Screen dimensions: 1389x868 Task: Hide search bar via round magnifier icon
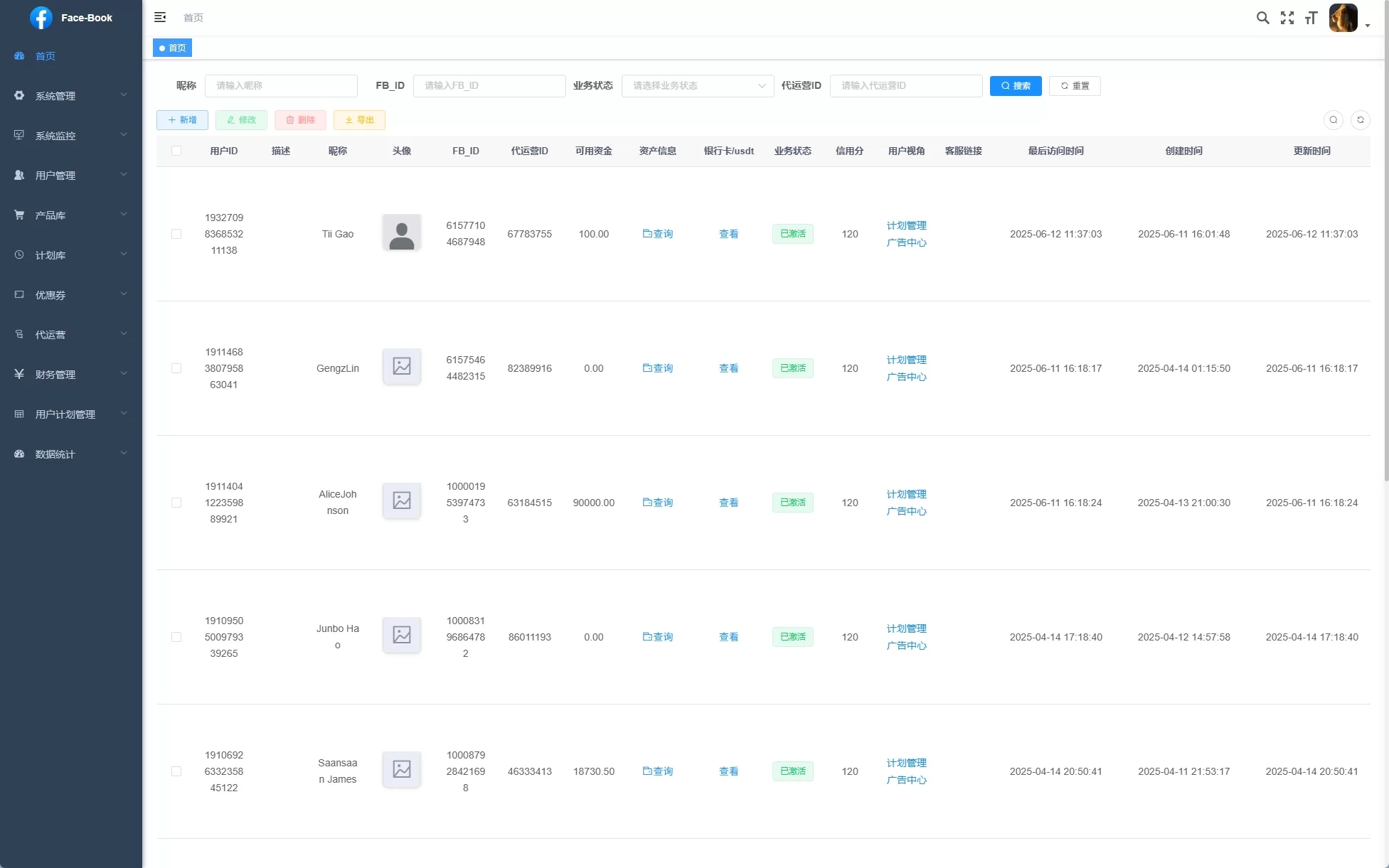pyautogui.click(x=1333, y=120)
